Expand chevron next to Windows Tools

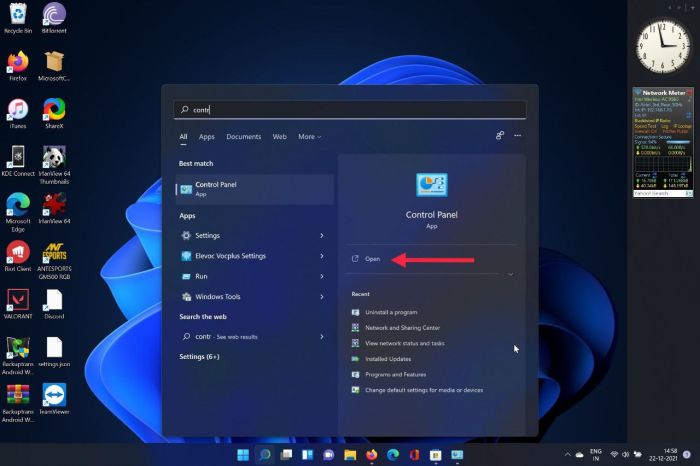click(322, 296)
